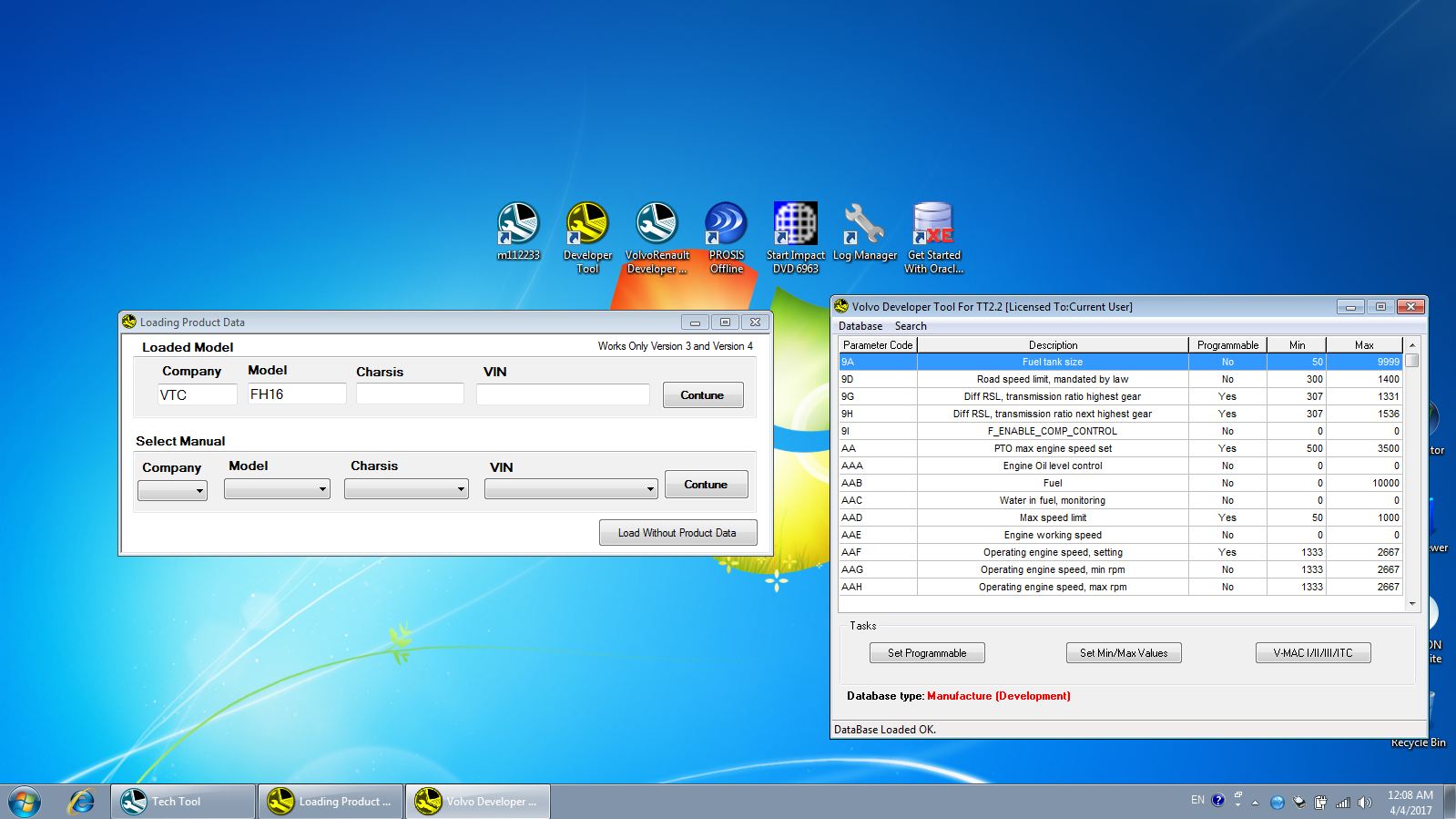1456x819 pixels.
Task: Select row 9A Fuel tank size
Action: tap(1120, 362)
